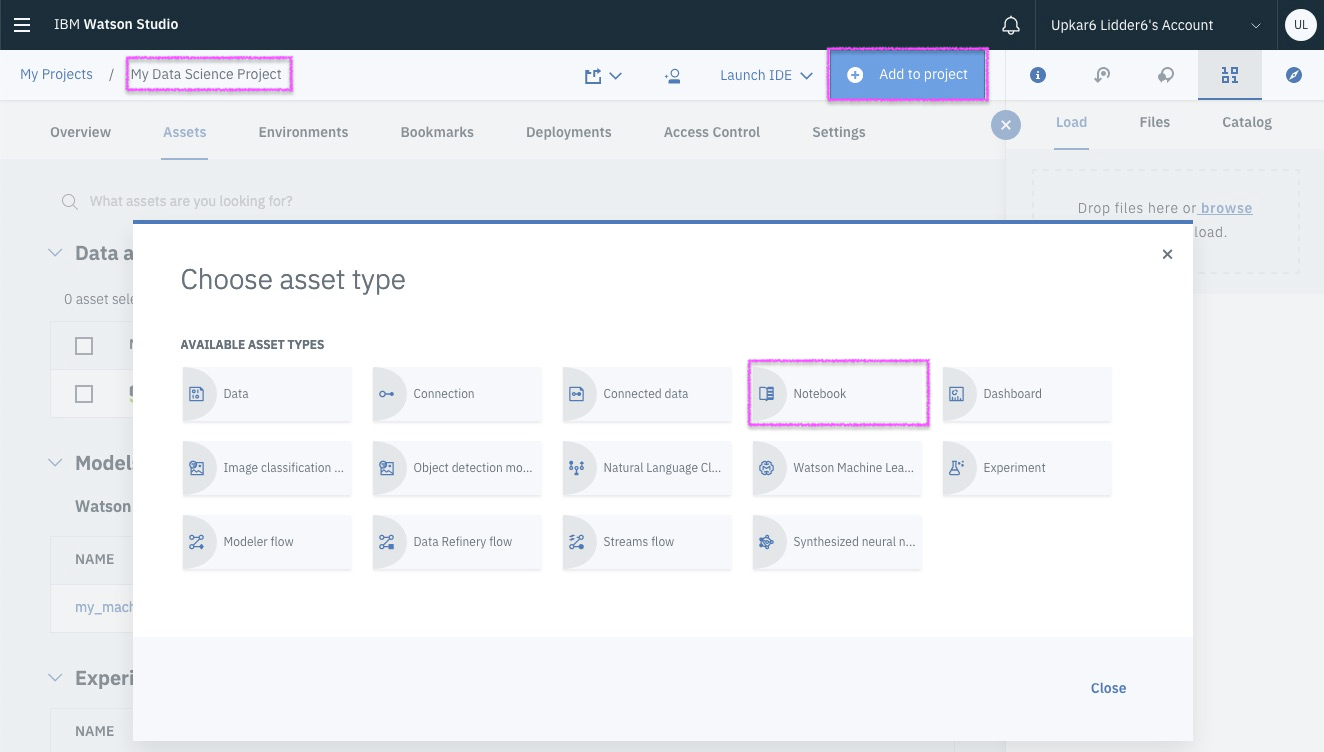The height and width of the screenshot is (752, 1324).
Task: Click the compass icon in toolbar
Action: tap(1294, 75)
